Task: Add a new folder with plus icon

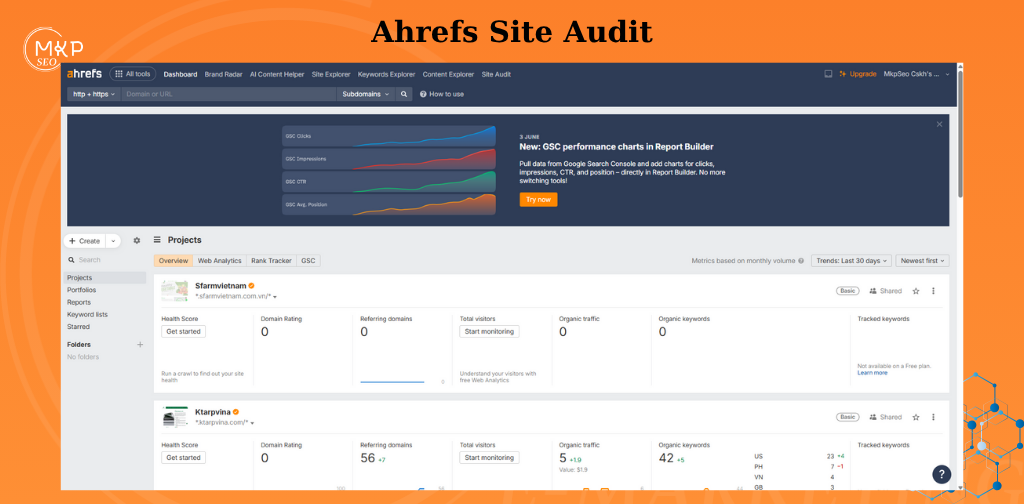Action: click(140, 344)
